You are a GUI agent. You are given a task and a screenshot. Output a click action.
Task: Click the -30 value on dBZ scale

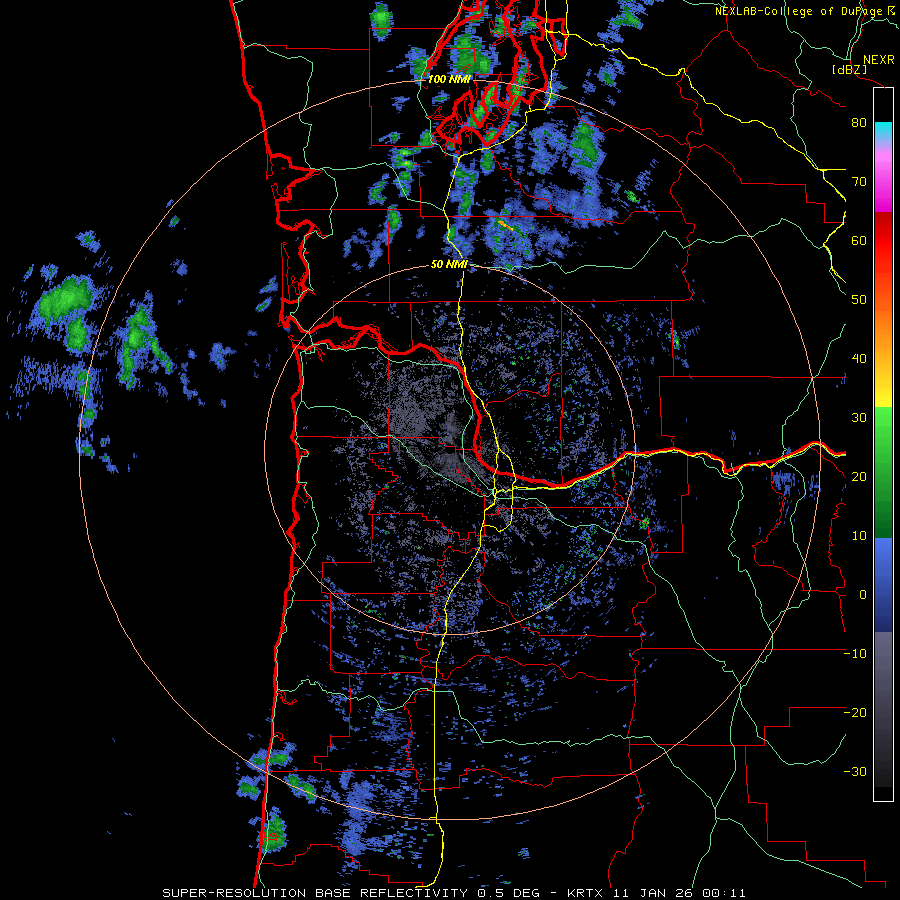855,771
